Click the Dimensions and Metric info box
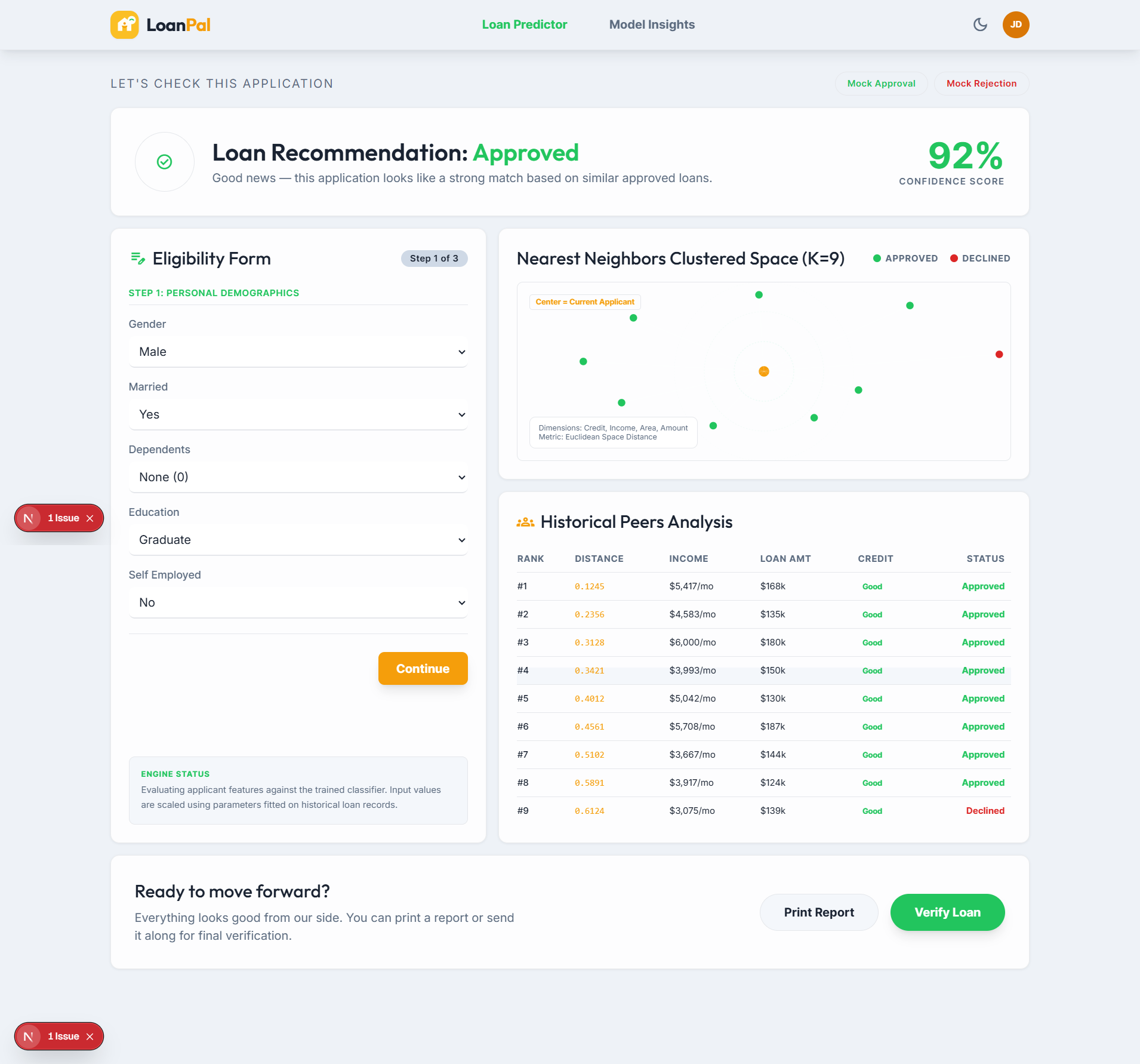 pyautogui.click(x=614, y=432)
